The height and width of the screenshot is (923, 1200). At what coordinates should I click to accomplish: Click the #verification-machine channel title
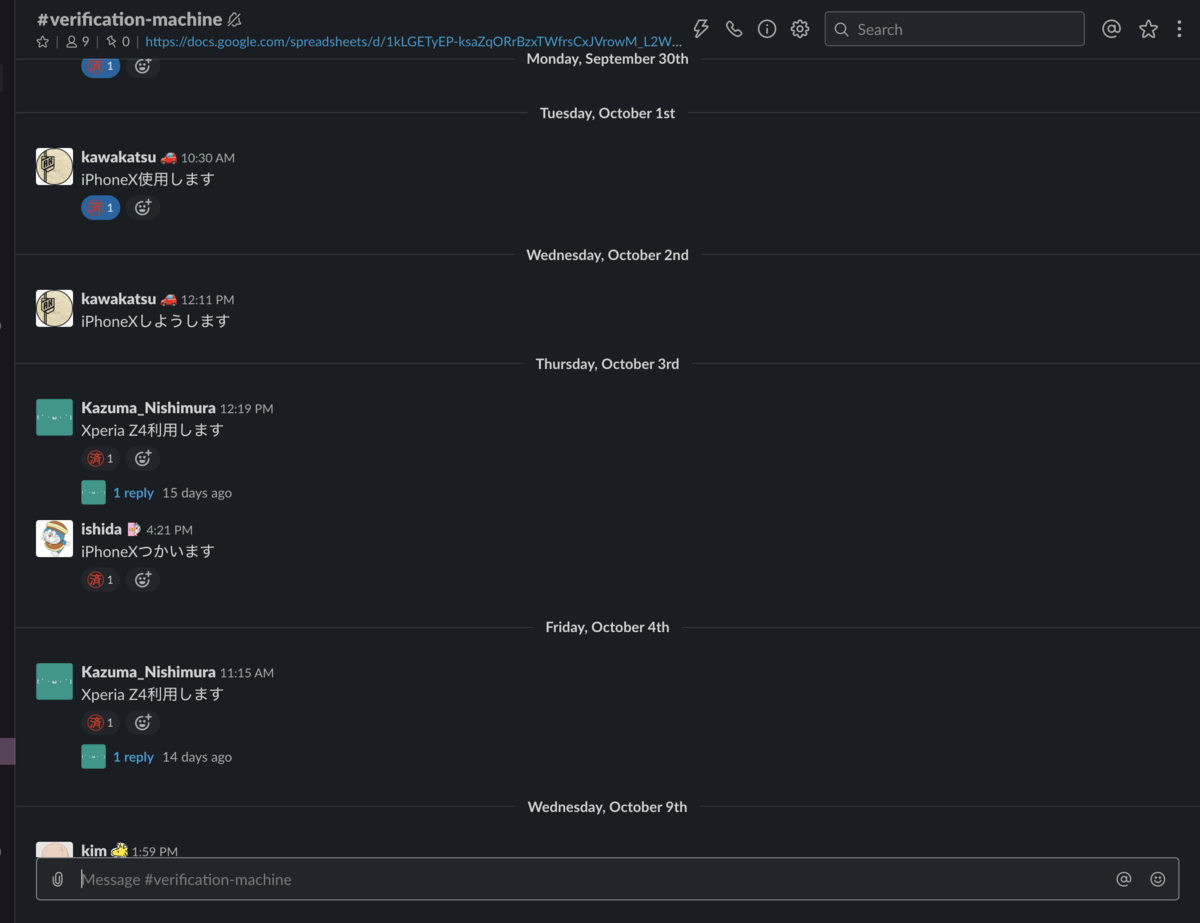(129, 19)
